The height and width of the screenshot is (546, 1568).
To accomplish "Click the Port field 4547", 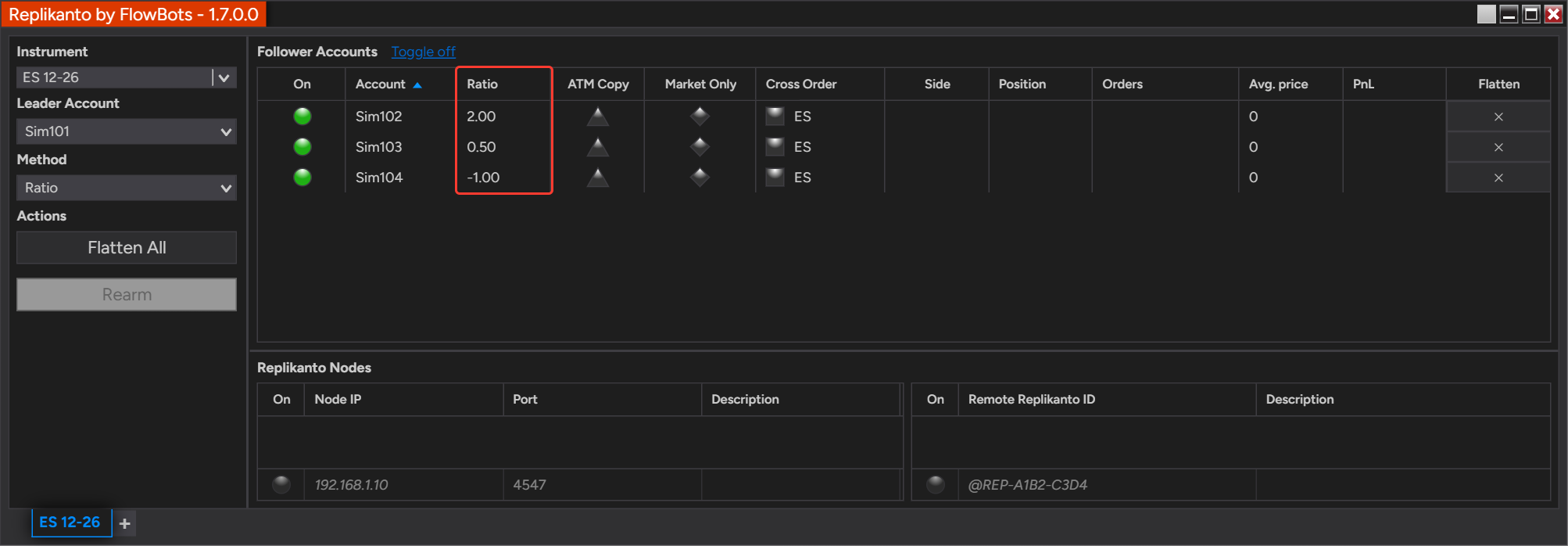I will [x=602, y=485].
